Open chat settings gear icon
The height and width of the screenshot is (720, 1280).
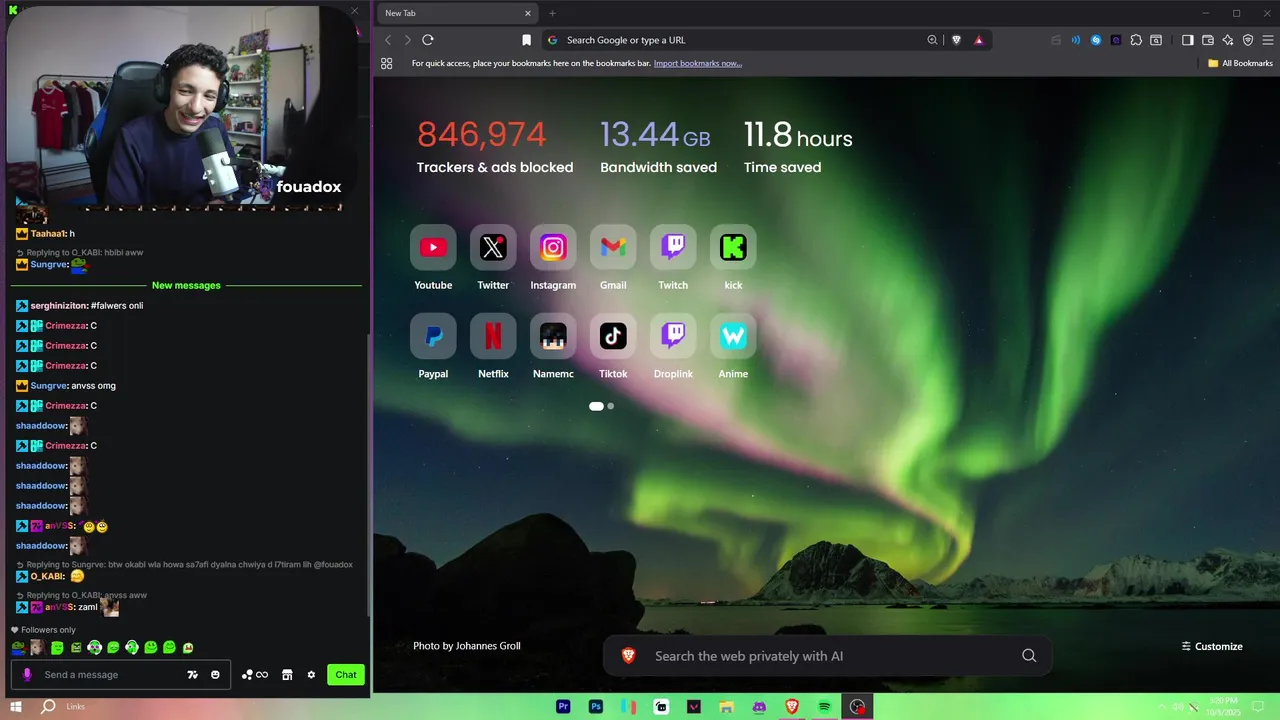pos(311,675)
